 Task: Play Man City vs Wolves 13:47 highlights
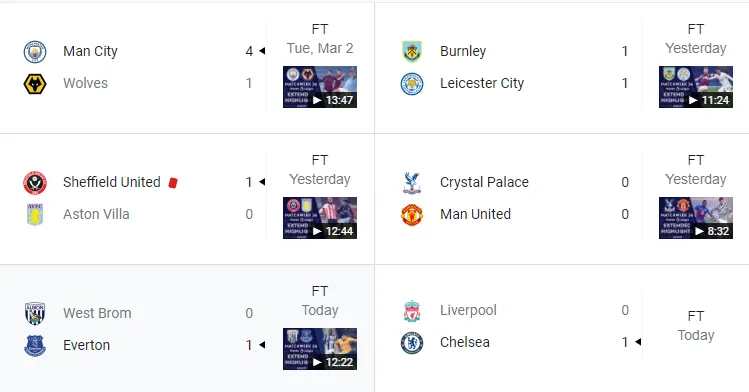[320, 87]
